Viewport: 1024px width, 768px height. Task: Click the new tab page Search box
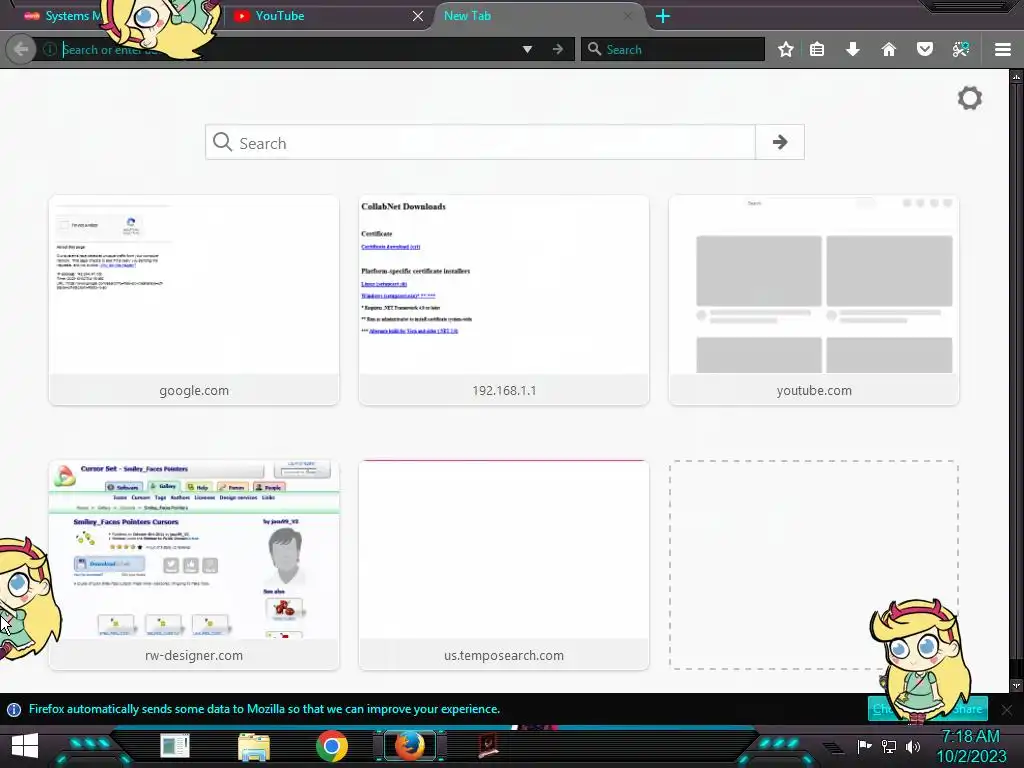click(x=480, y=142)
